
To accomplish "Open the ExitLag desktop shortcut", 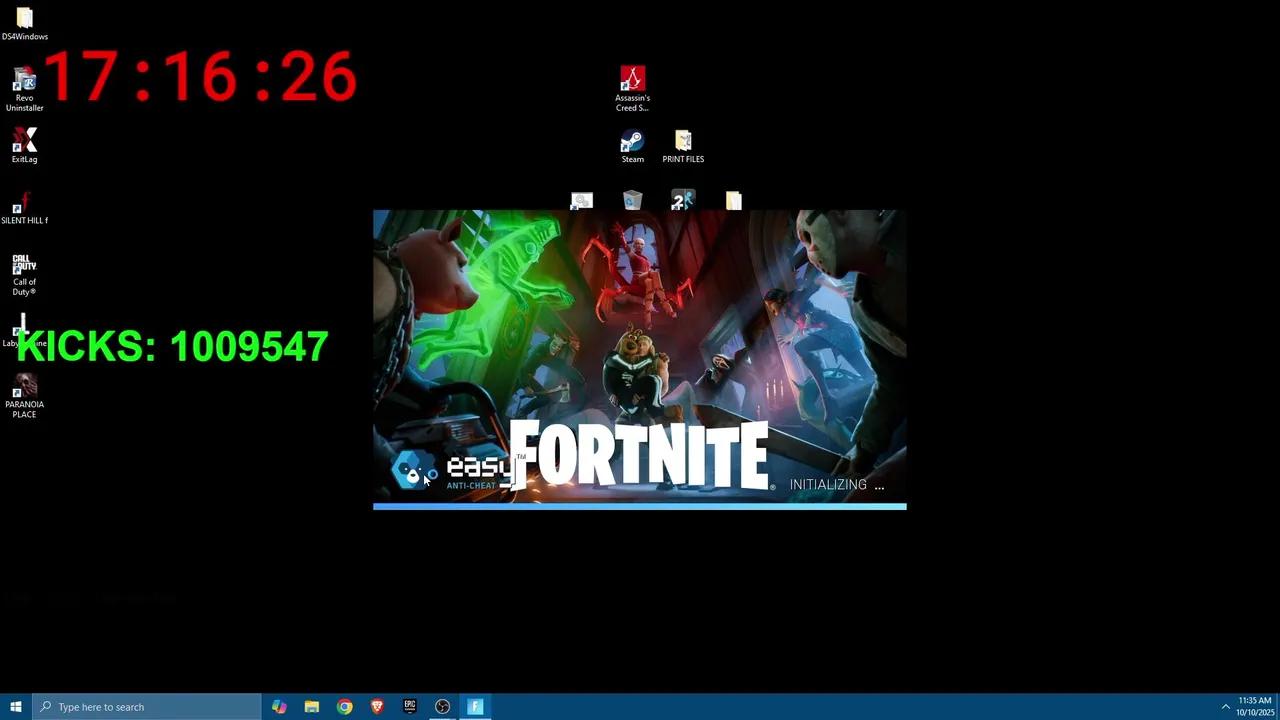I will tap(24, 145).
